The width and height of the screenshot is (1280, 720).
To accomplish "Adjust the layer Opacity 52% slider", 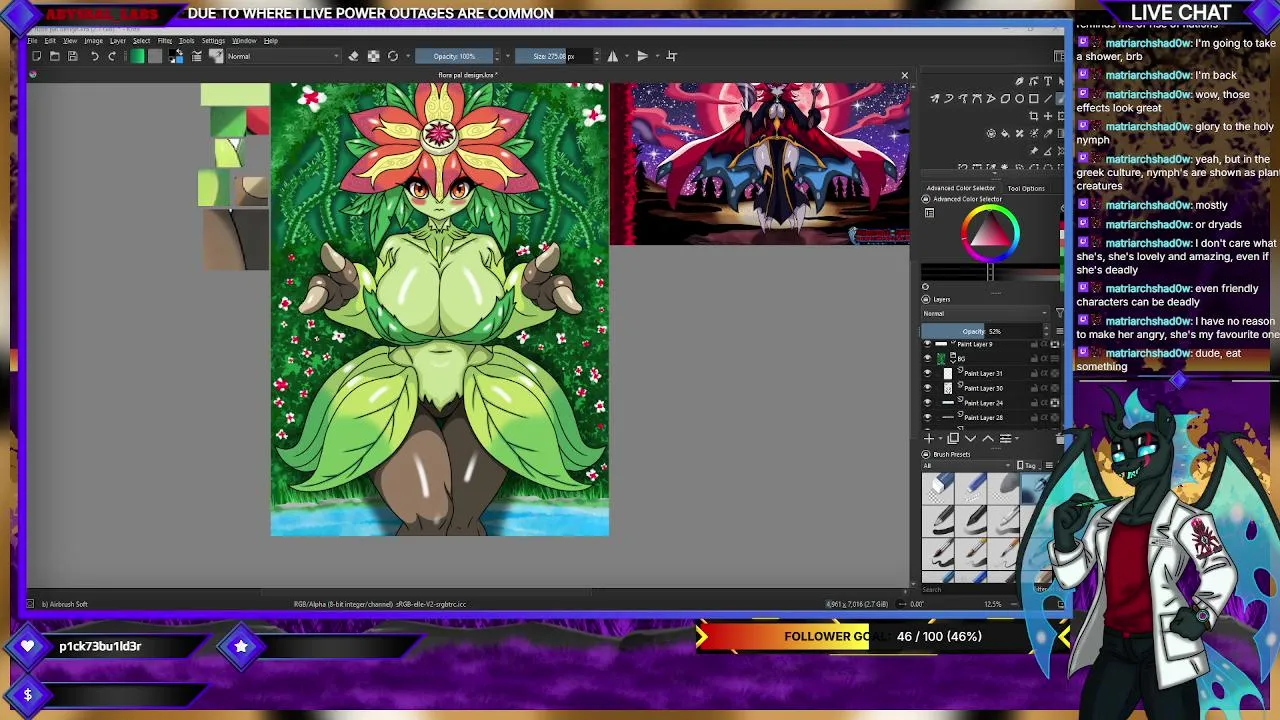I will 983,331.
